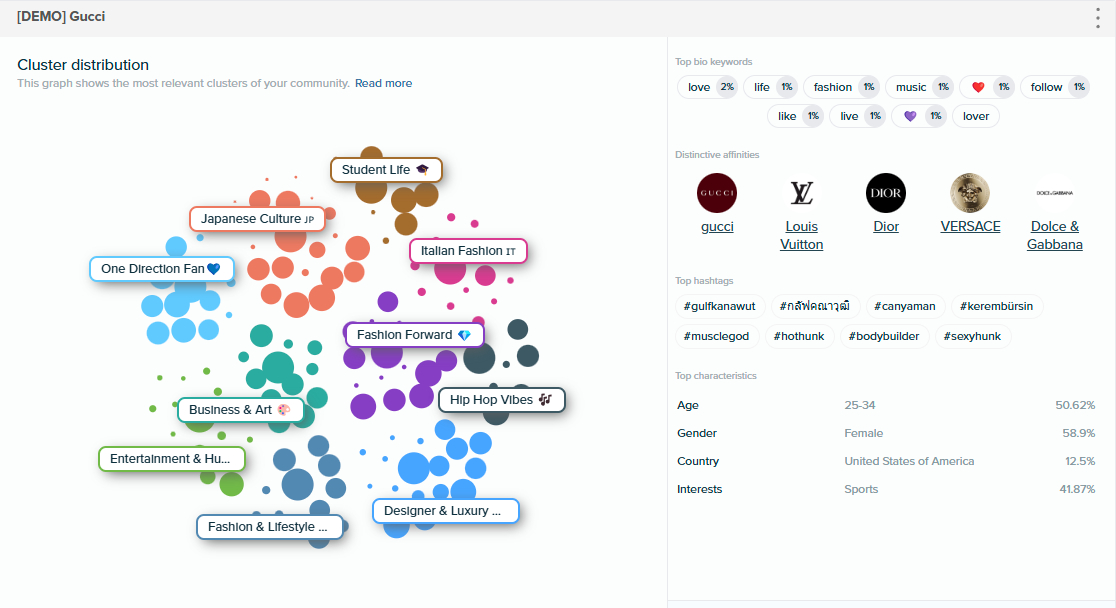Select the #bodybuilder hashtag chip
The height and width of the screenshot is (608, 1116).
(884, 336)
